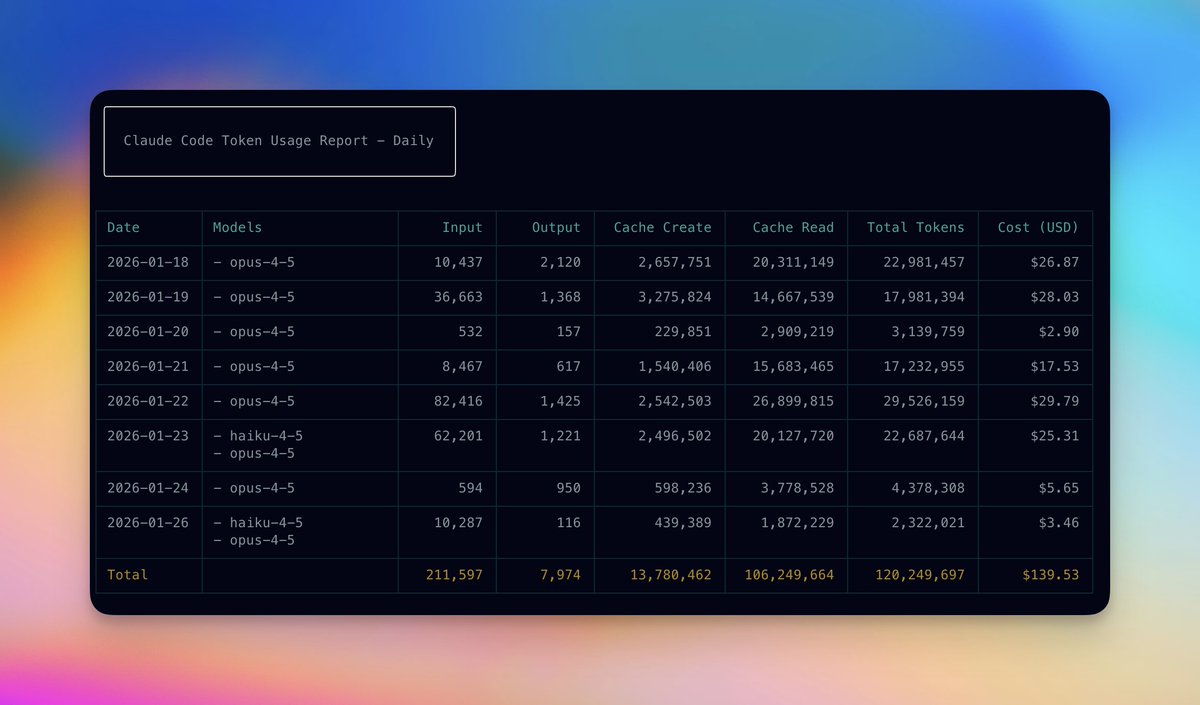
Task: Click the report title 'Claude Code Token Usage Report - Daily'
Action: 279,141
